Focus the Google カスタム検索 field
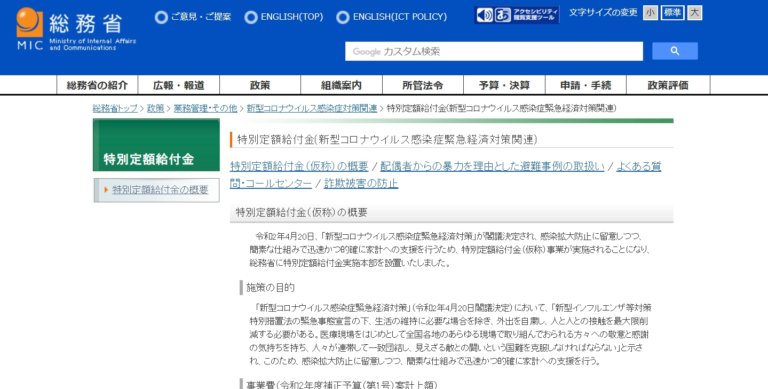The image size is (768, 389). pyautogui.click(x=494, y=51)
